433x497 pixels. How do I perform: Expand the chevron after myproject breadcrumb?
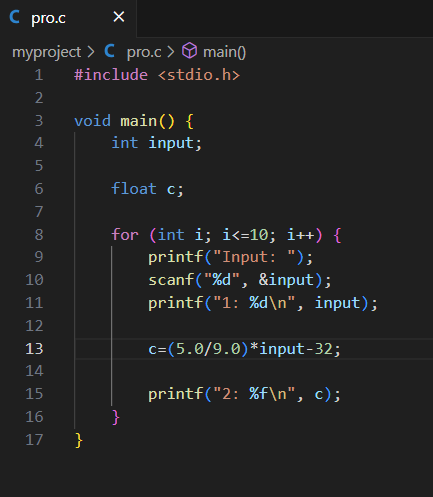tap(91, 52)
